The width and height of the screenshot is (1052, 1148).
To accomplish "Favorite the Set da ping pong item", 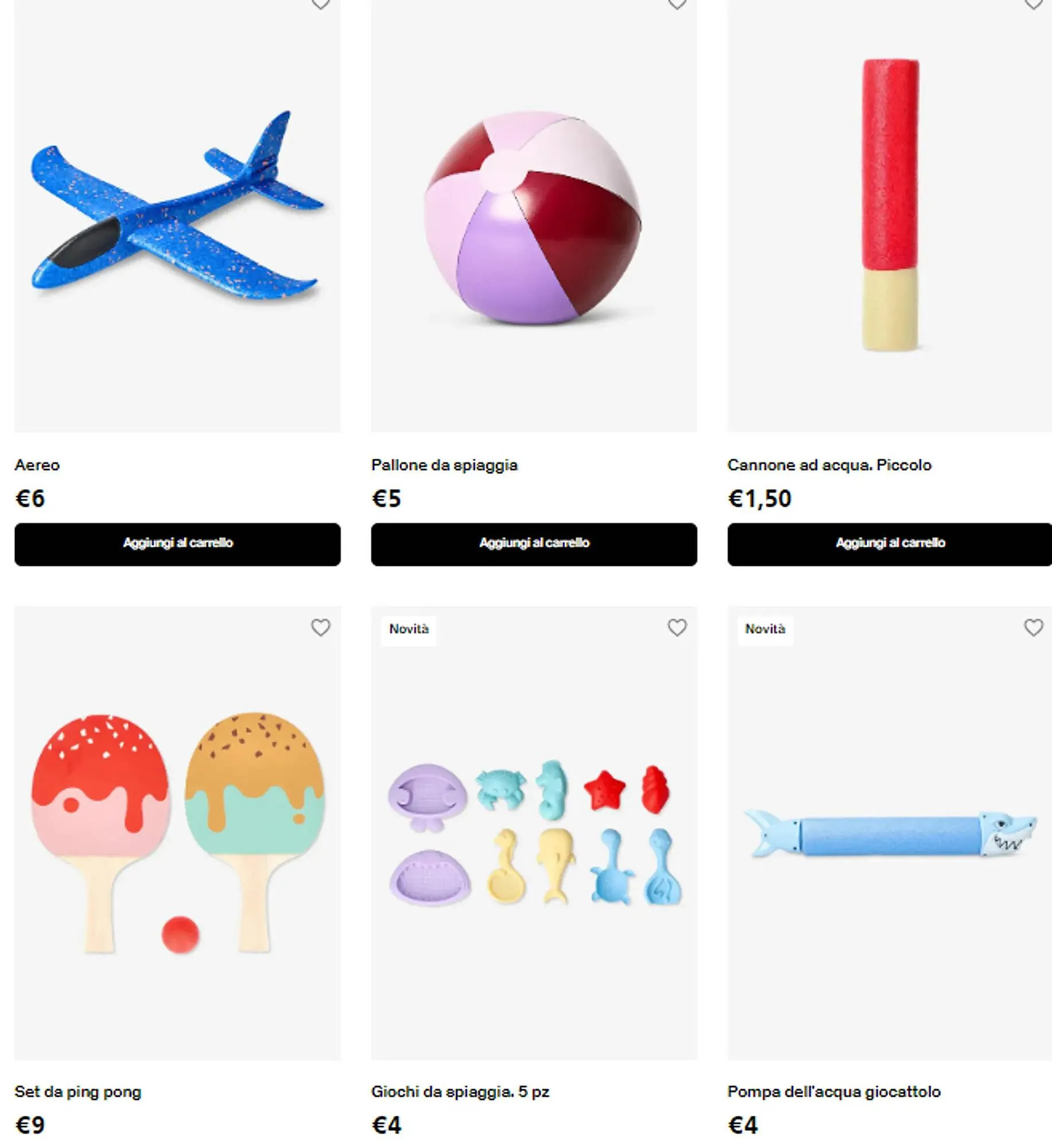I will [320, 627].
